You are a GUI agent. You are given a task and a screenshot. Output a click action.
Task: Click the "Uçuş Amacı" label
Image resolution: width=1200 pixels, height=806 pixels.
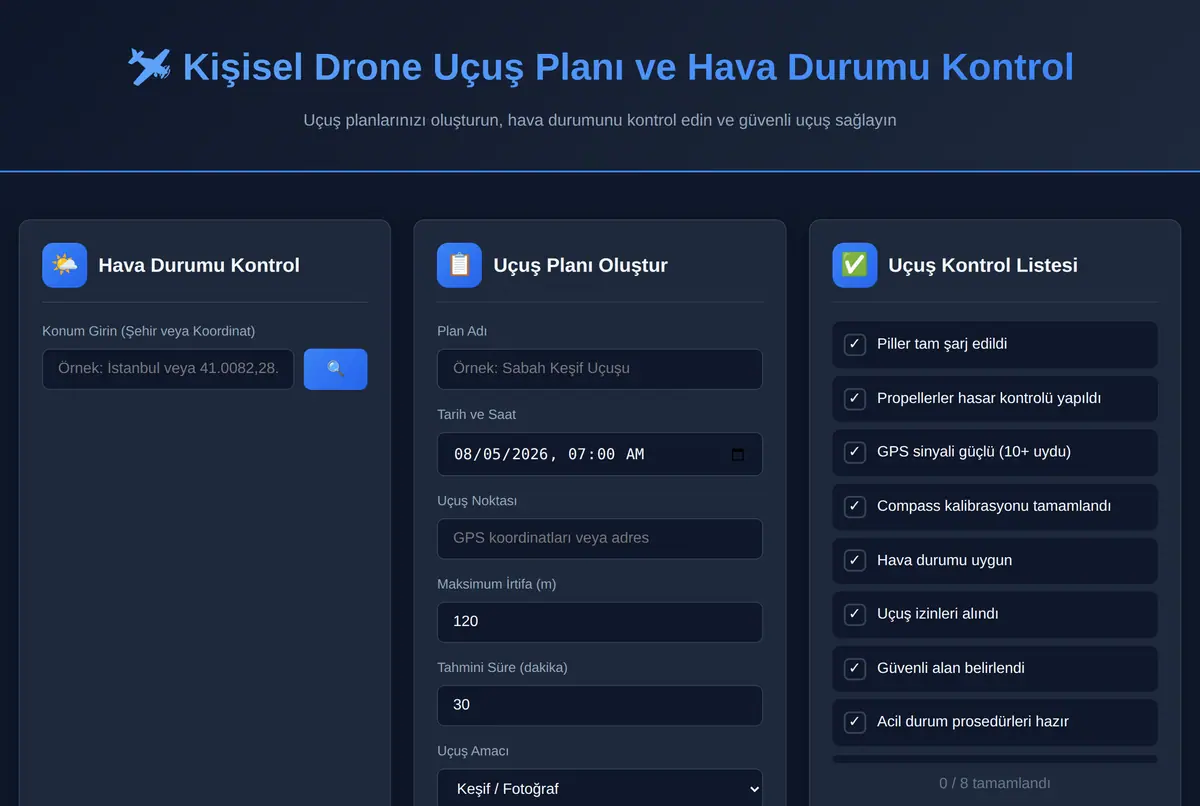(473, 751)
